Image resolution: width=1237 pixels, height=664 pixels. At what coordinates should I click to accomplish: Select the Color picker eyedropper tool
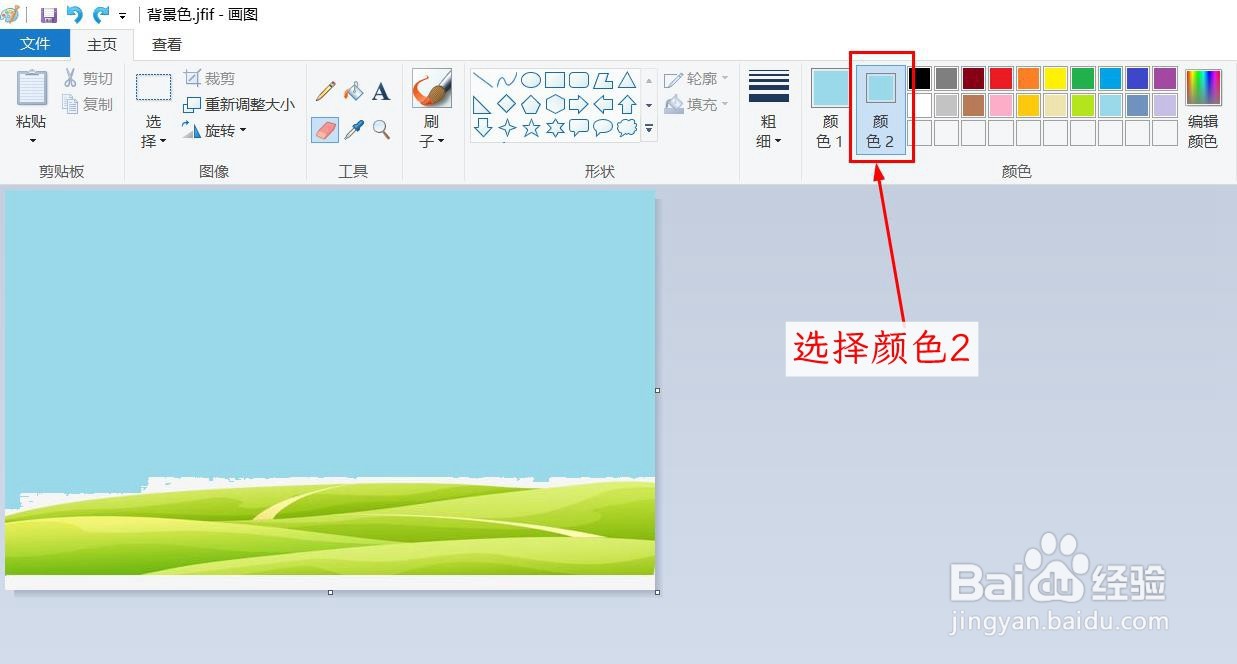[x=353, y=130]
